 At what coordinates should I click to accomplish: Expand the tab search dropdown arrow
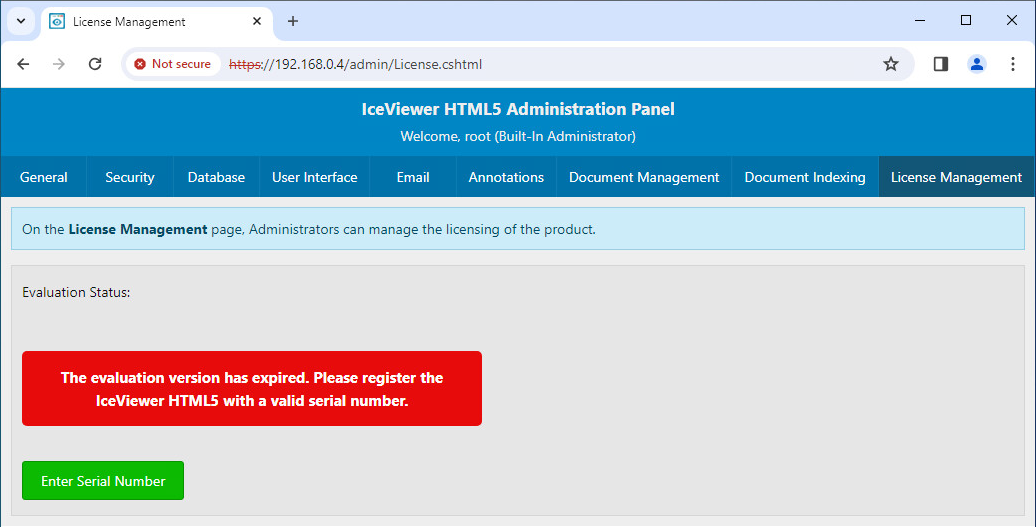[20, 21]
